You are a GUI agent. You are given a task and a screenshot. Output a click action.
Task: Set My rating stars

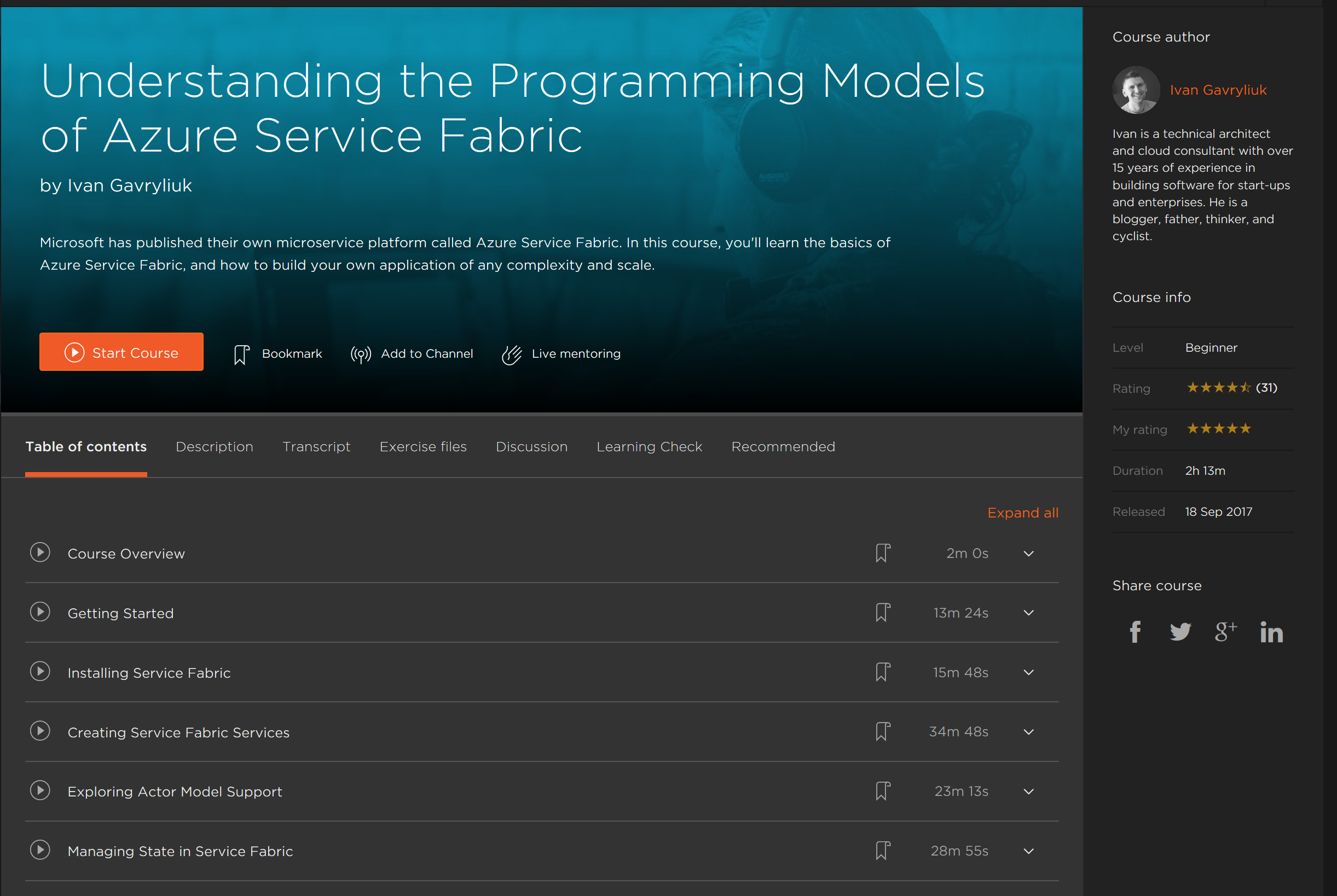tap(1219, 428)
